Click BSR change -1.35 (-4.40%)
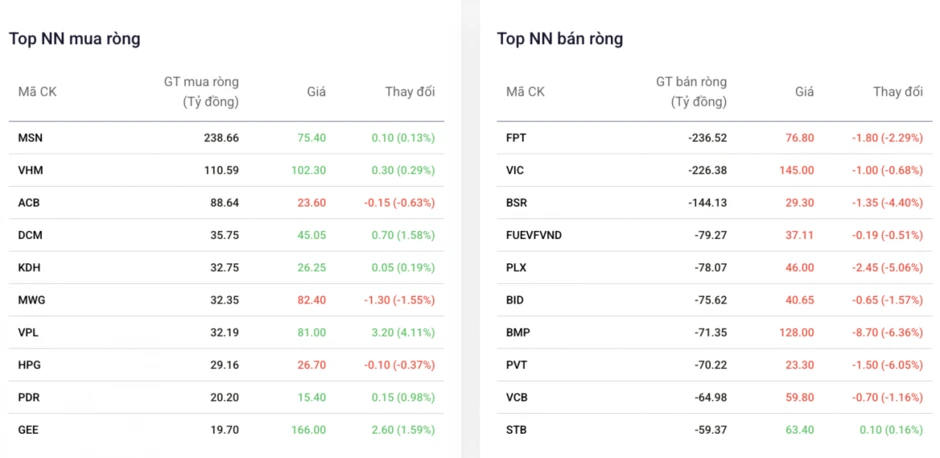Image resolution: width=940 pixels, height=458 pixels. (x=887, y=203)
